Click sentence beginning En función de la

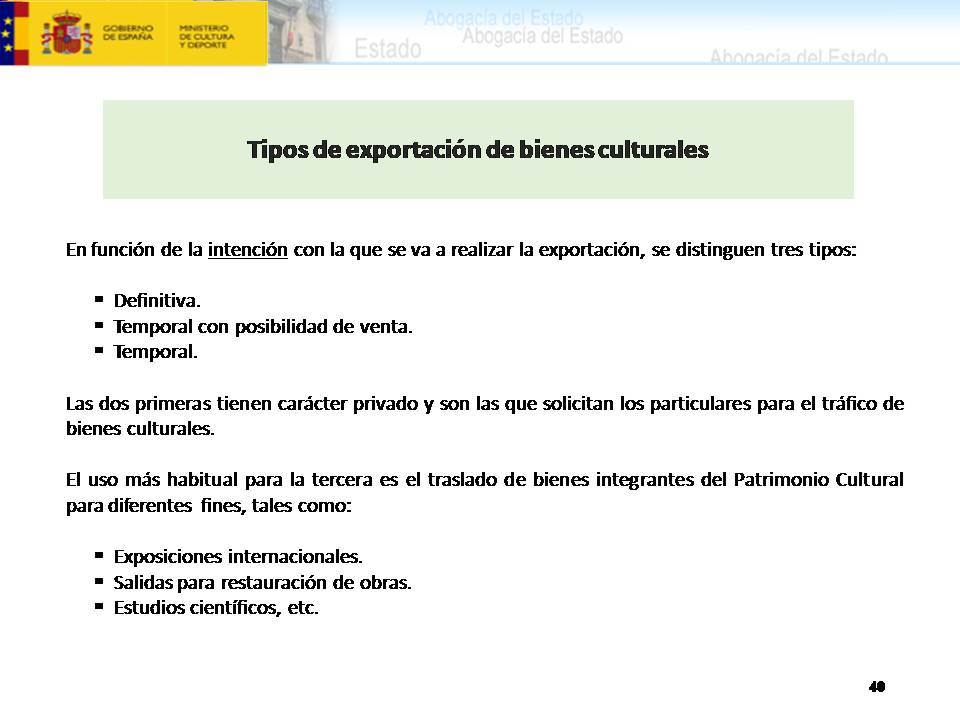pos(461,250)
